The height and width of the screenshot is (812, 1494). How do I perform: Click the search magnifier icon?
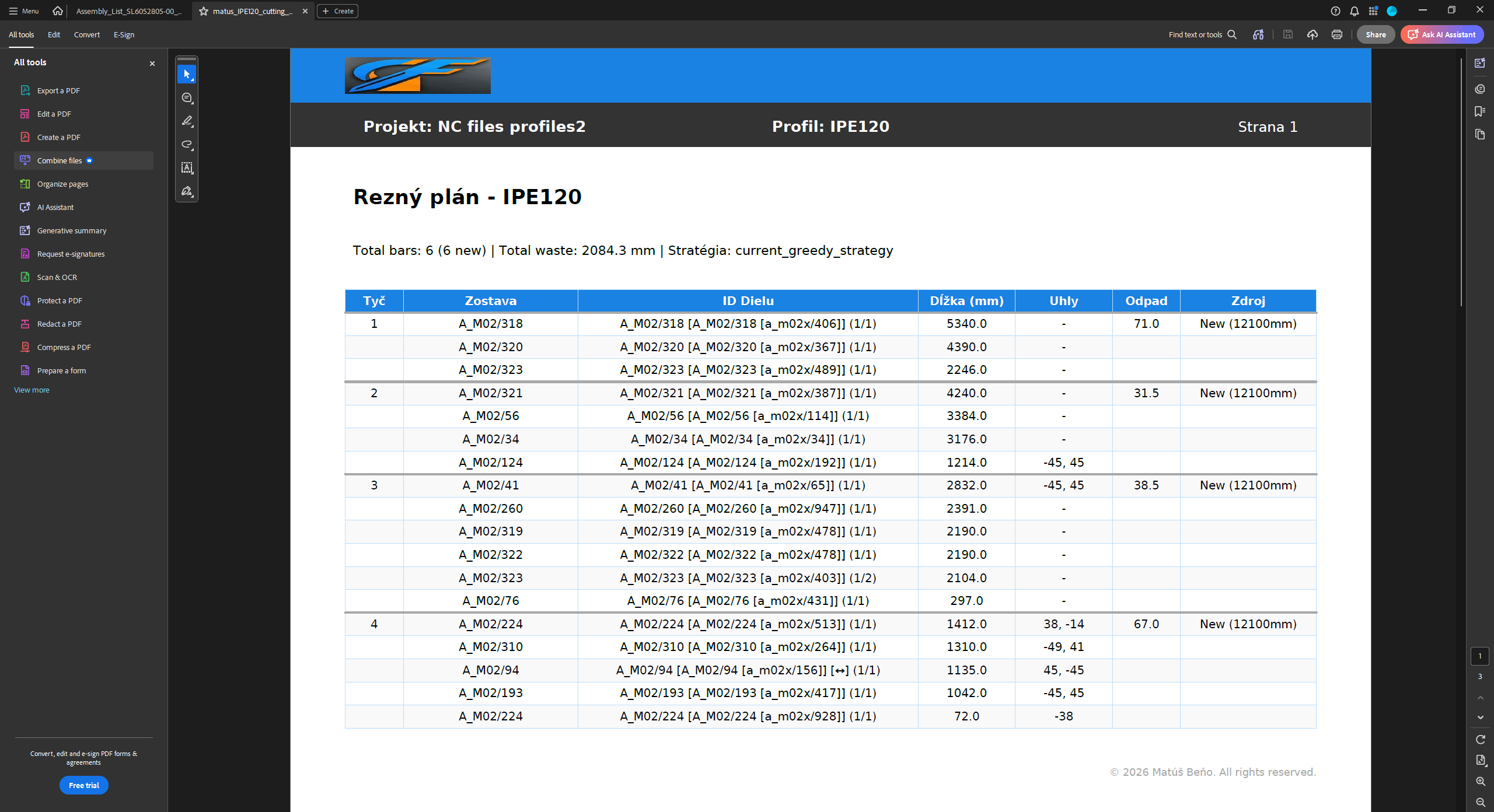1232,34
